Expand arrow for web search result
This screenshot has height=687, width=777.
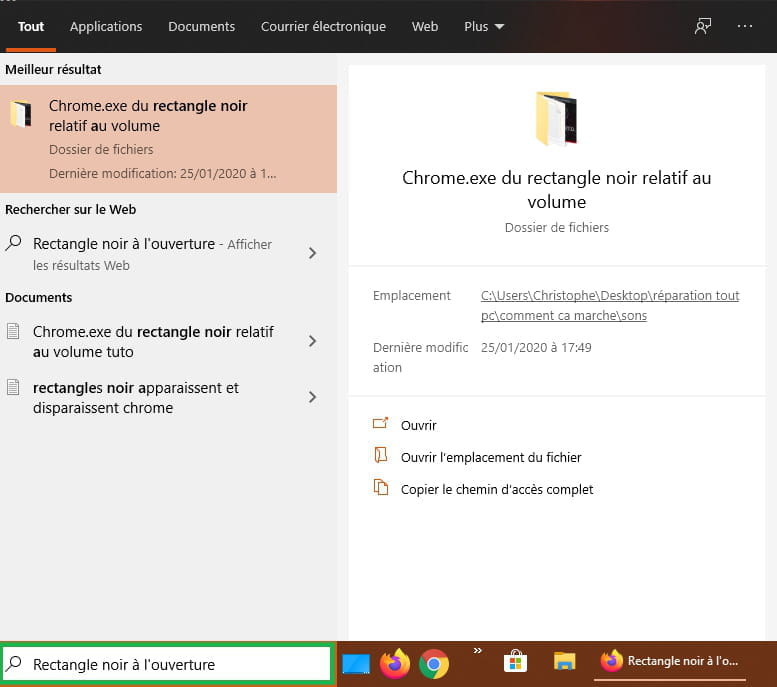pos(312,253)
